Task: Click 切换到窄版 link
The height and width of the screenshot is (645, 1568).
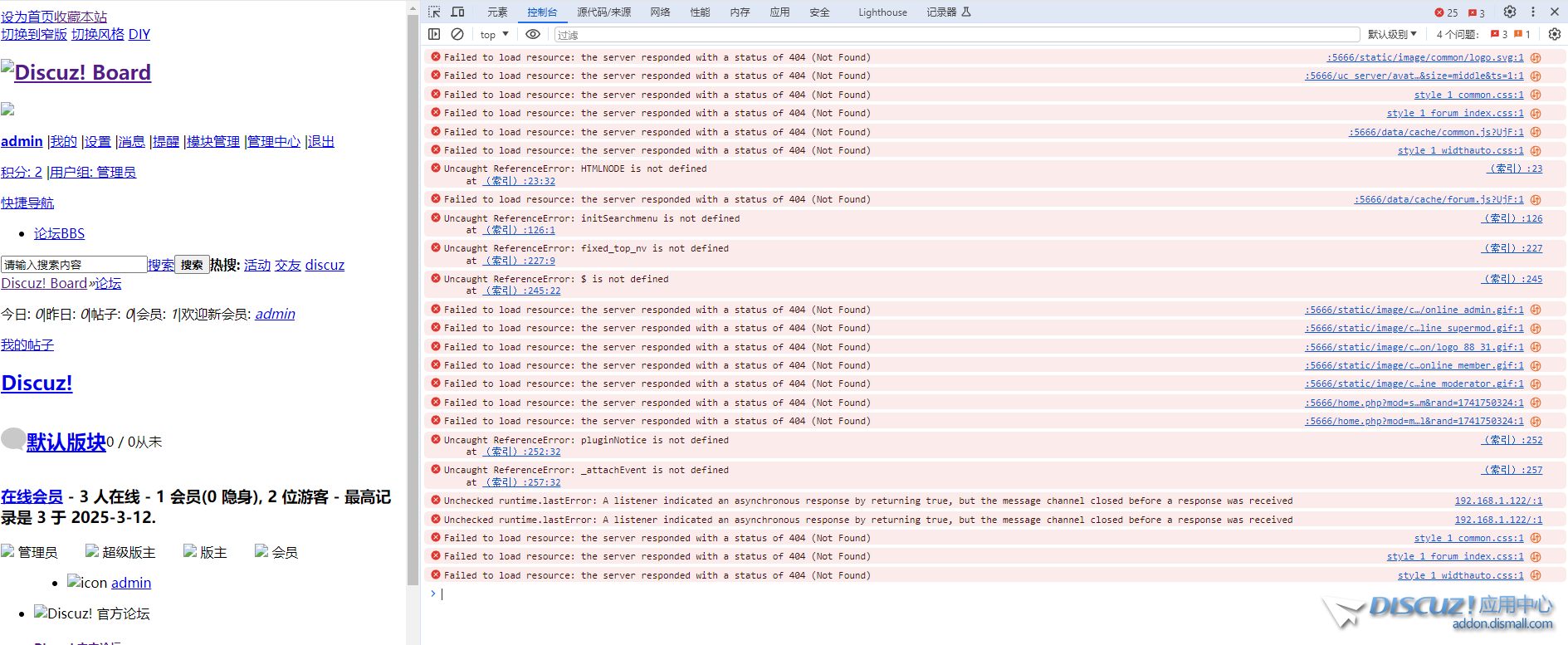Action: (x=34, y=34)
